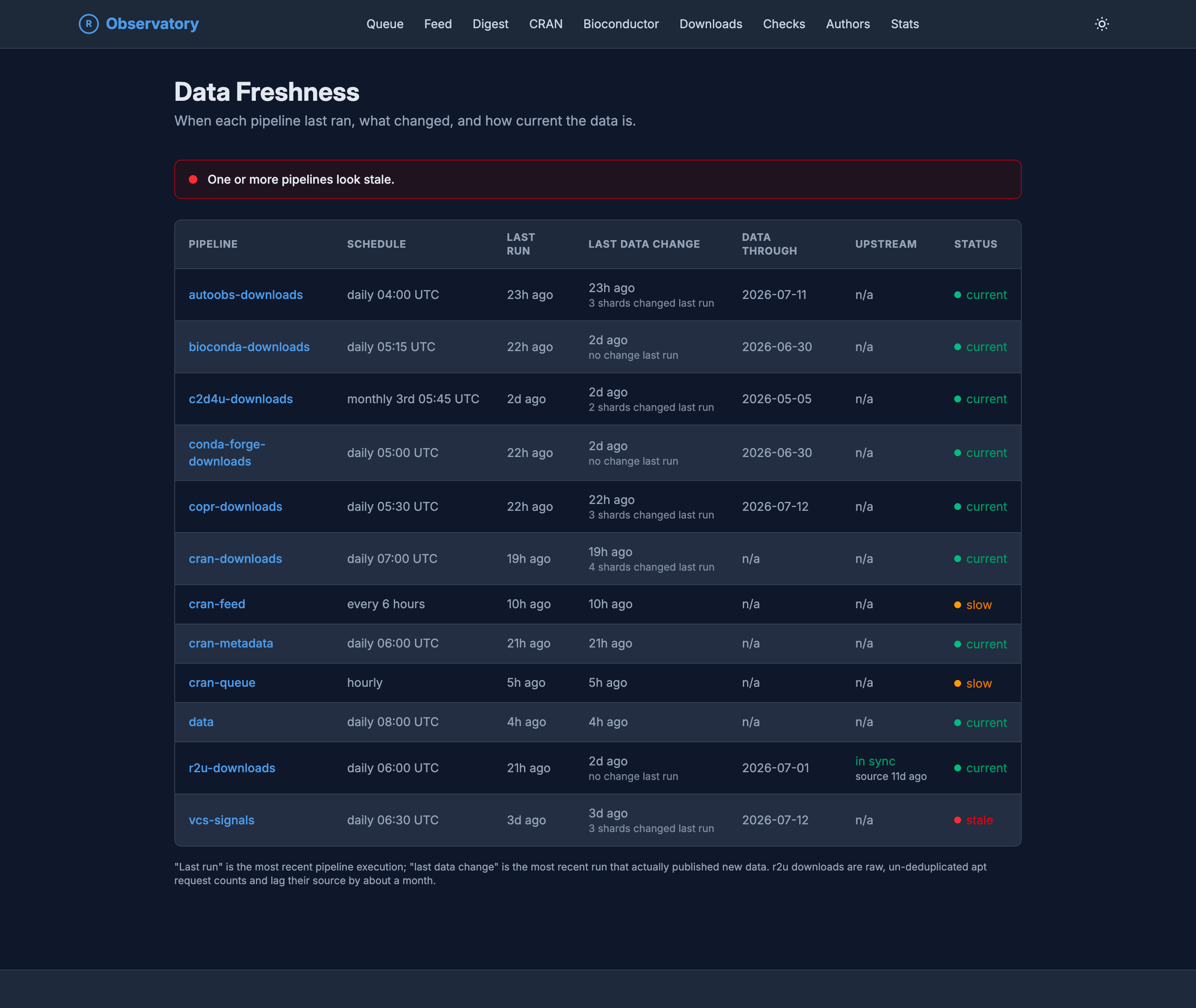Click 'monthly 3rd 05:45 UTC' schedule cell

tap(413, 399)
